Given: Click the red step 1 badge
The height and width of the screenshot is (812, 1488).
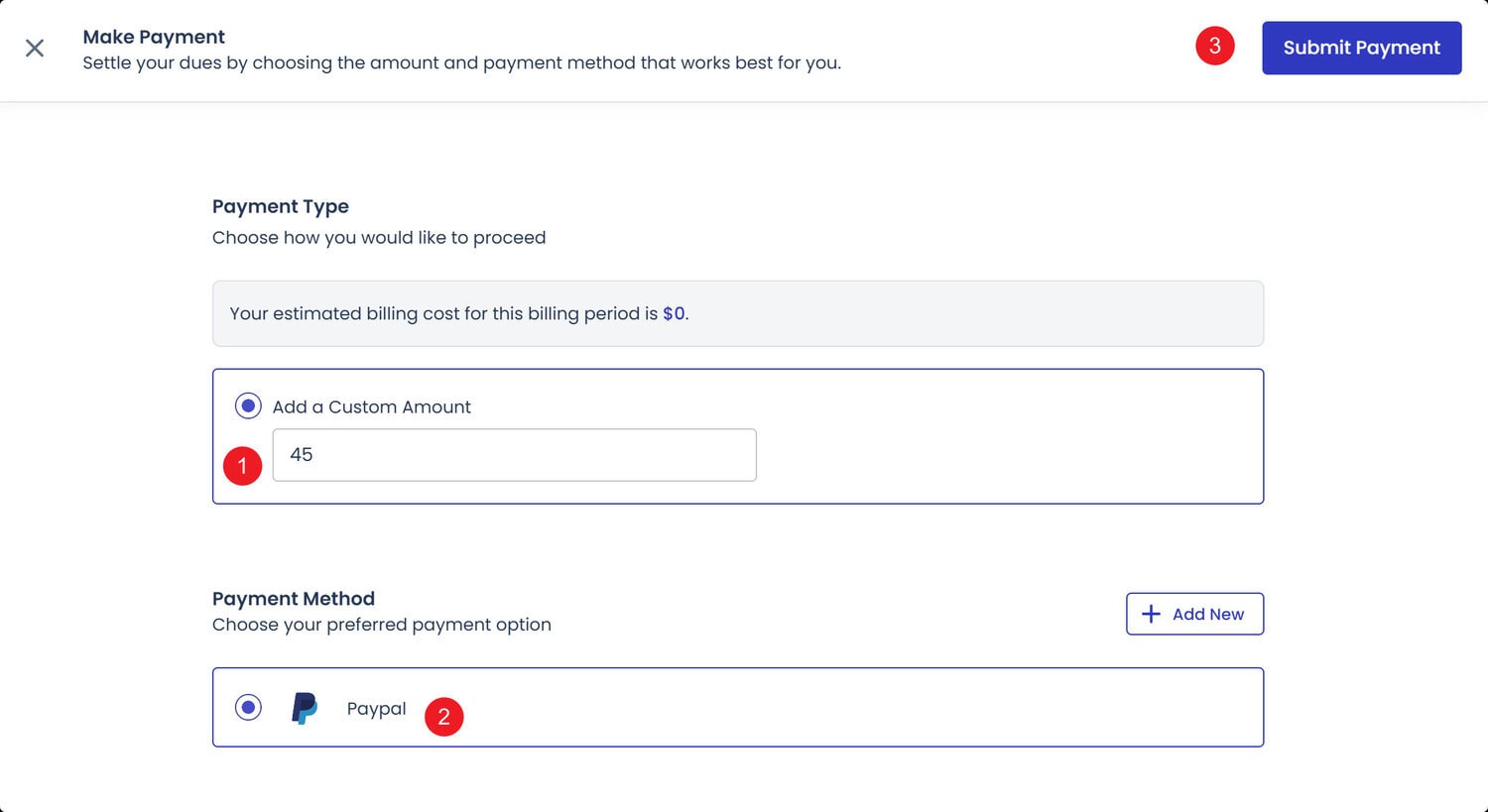Looking at the screenshot, I should [x=242, y=465].
